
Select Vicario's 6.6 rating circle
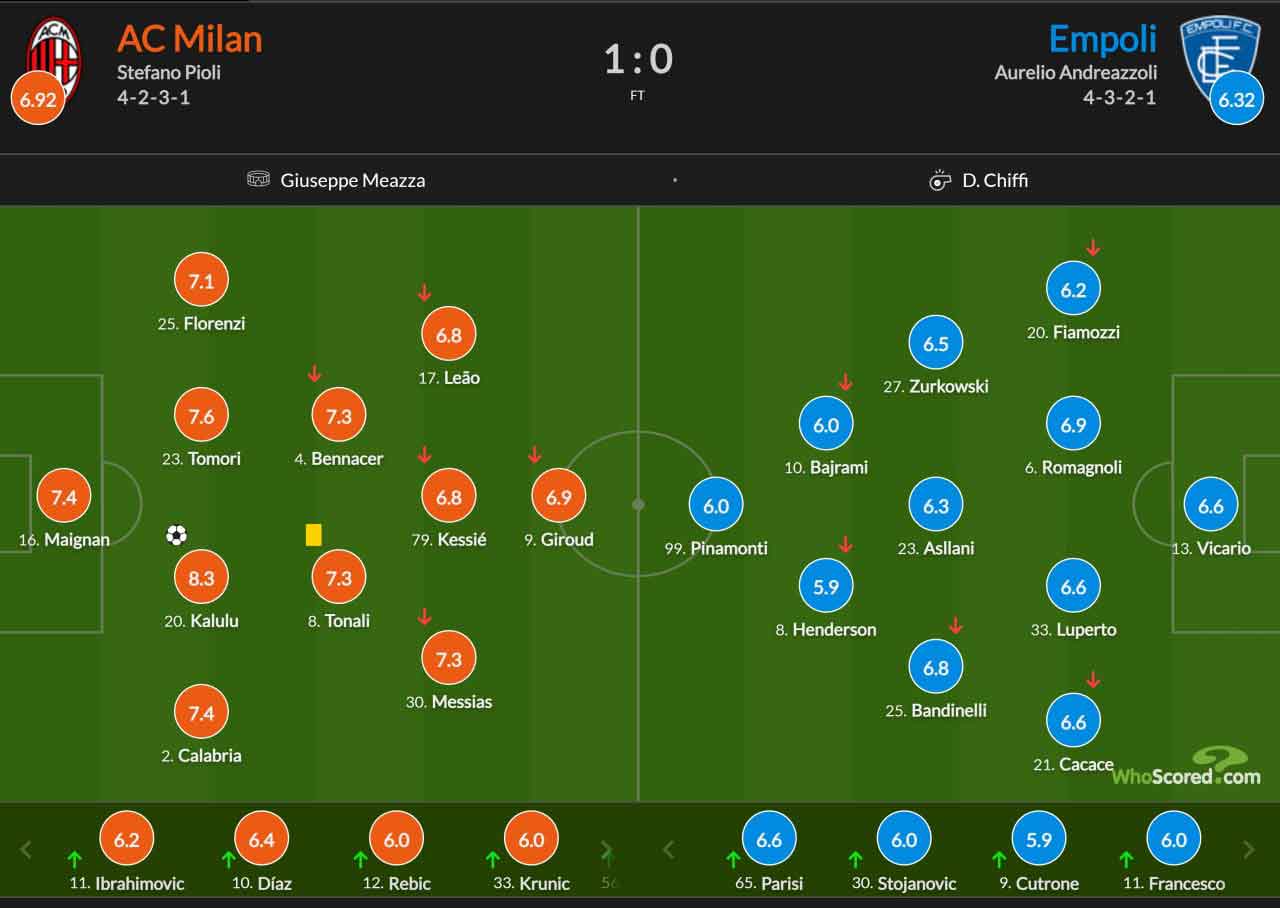coord(1211,506)
